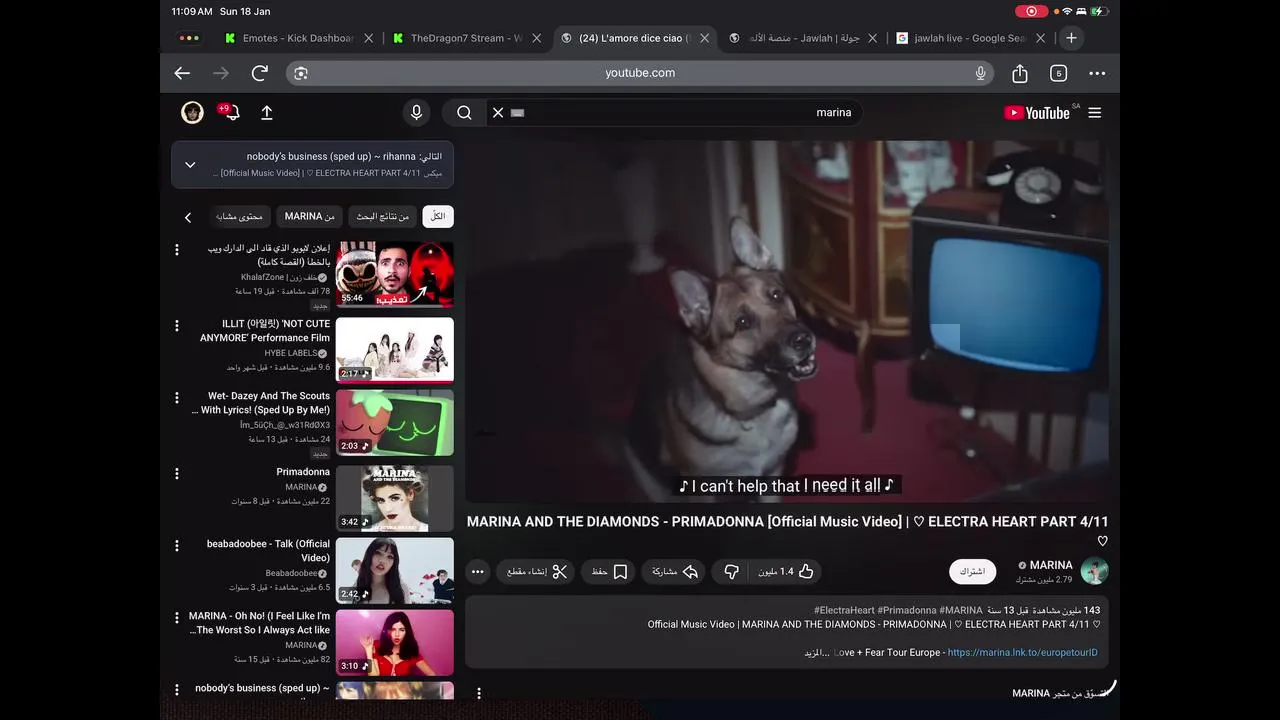Save the video with the حفظ button
Screen dimensions: 1280x720
click(x=609, y=572)
